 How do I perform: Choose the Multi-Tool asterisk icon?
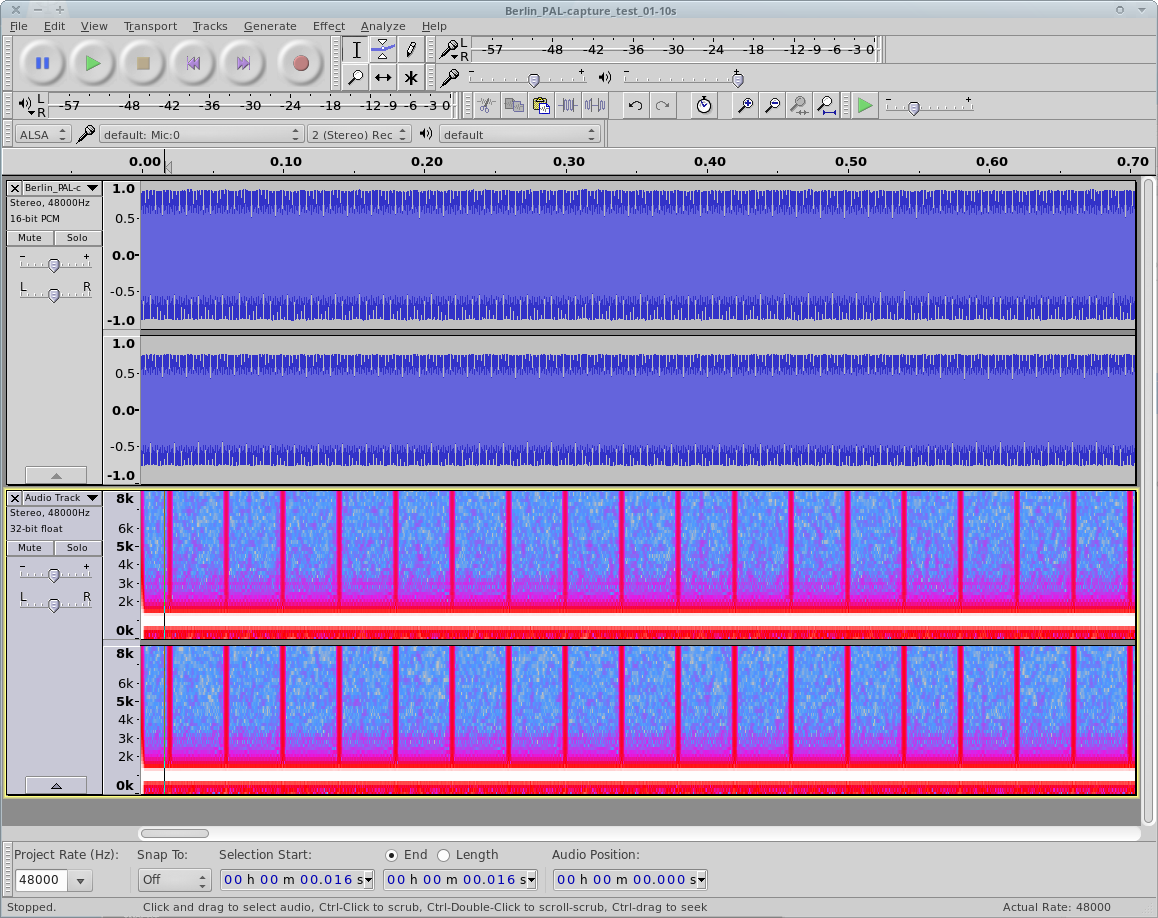(410, 77)
